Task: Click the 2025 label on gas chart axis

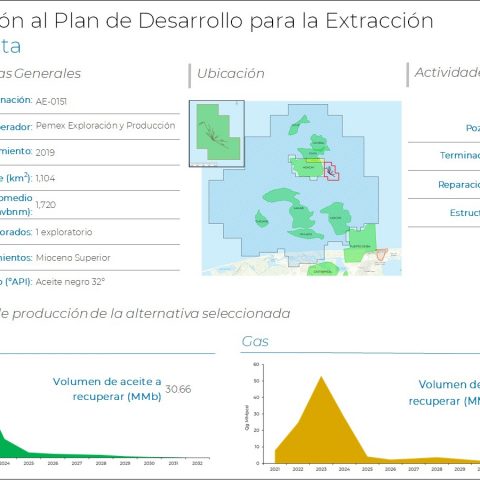Action: tap(367, 469)
